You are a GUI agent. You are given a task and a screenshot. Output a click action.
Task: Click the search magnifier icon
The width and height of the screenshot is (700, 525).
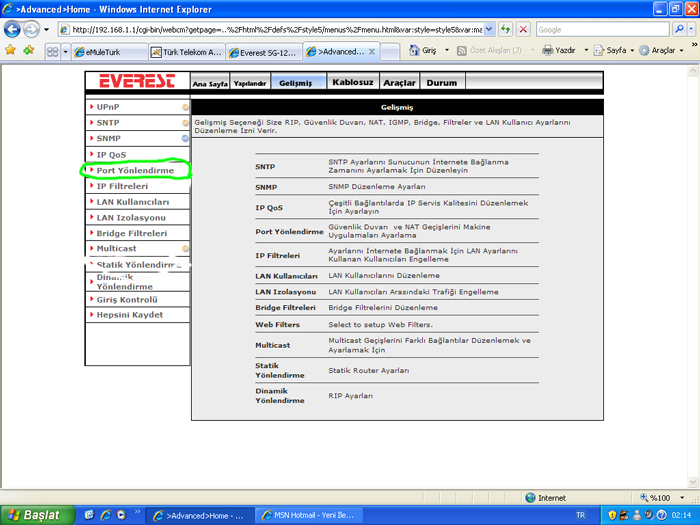point(679,29)
